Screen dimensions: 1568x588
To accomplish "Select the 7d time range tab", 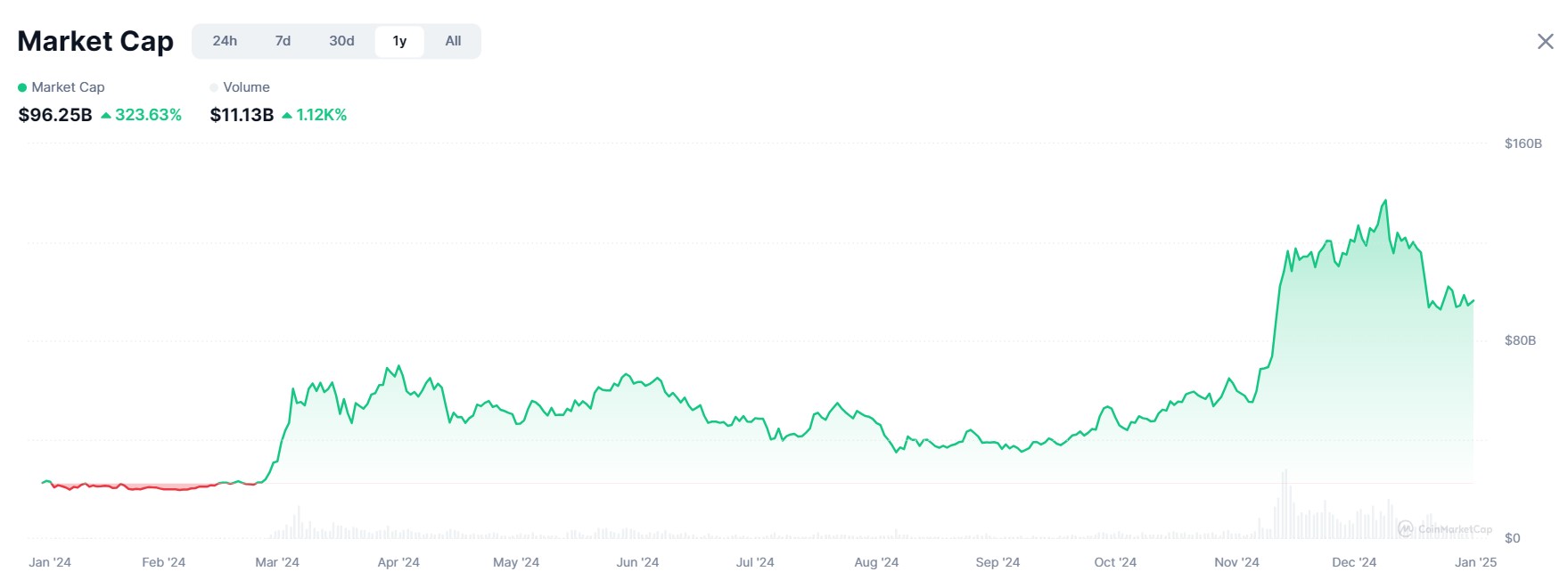I will coord(283,41).
